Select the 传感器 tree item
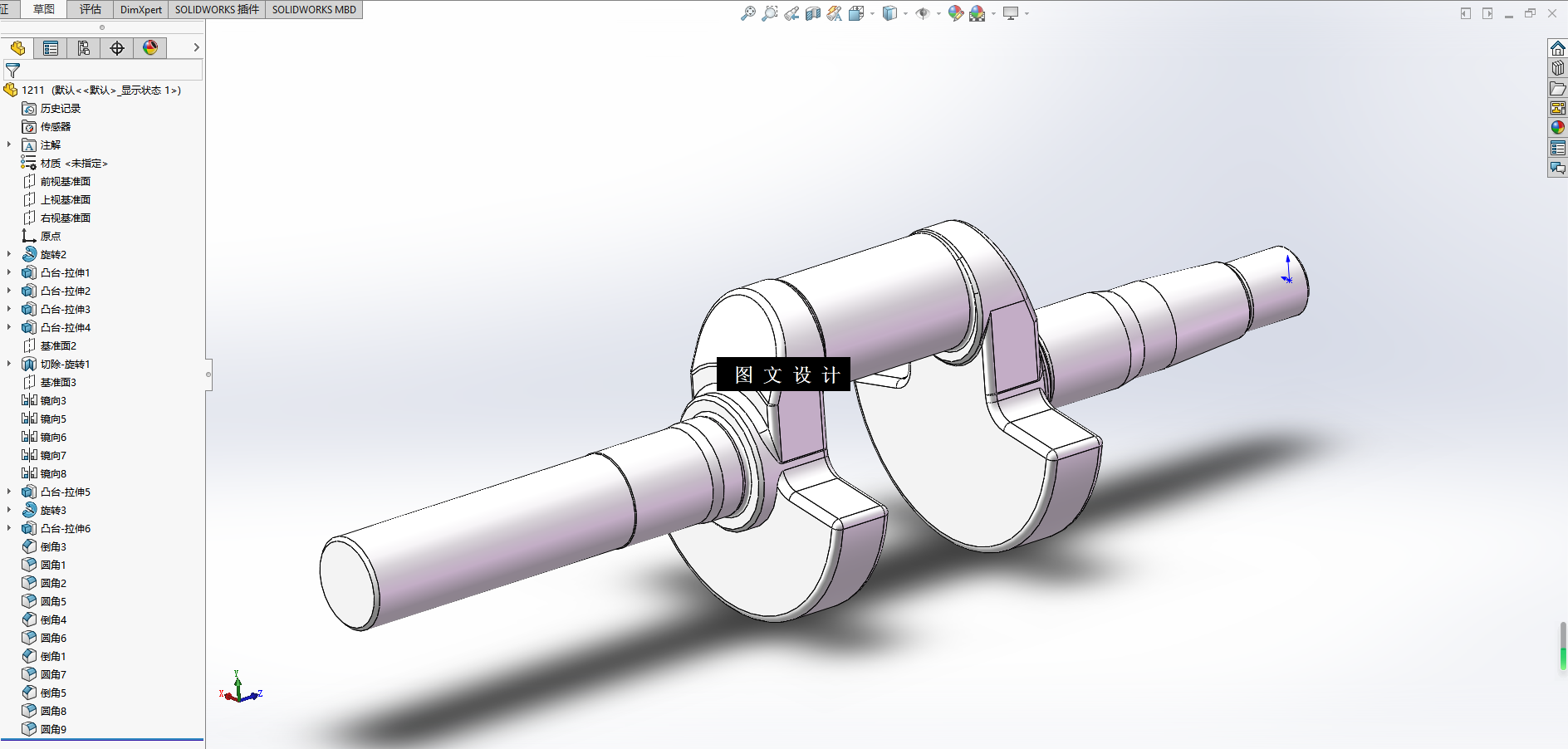 tap(47, 126)
